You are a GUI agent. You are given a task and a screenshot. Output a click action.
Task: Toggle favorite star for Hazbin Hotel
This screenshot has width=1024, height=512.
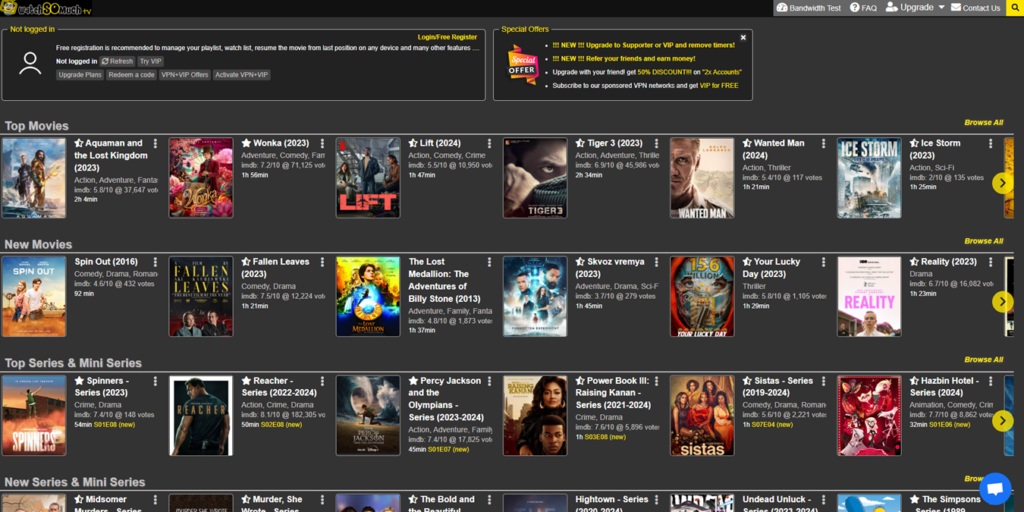pyautogui.click(x=915, y=381)
